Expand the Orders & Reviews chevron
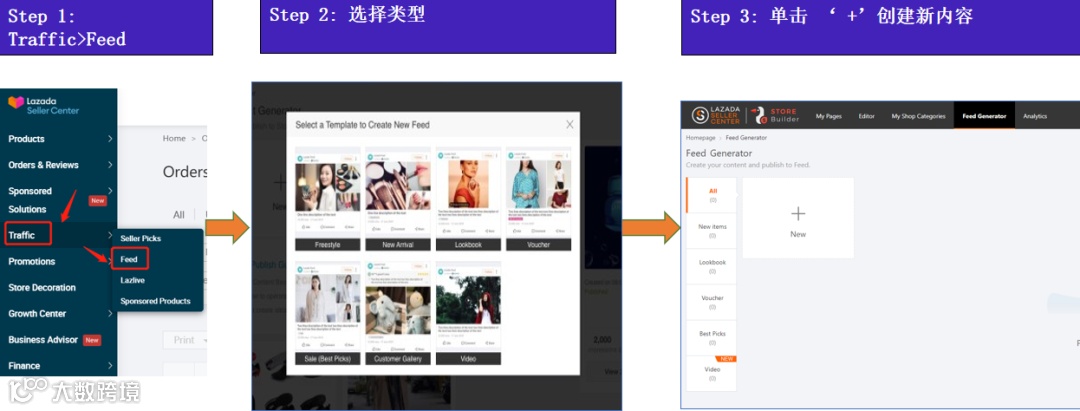1080x411 pixels. pos(110,165)
